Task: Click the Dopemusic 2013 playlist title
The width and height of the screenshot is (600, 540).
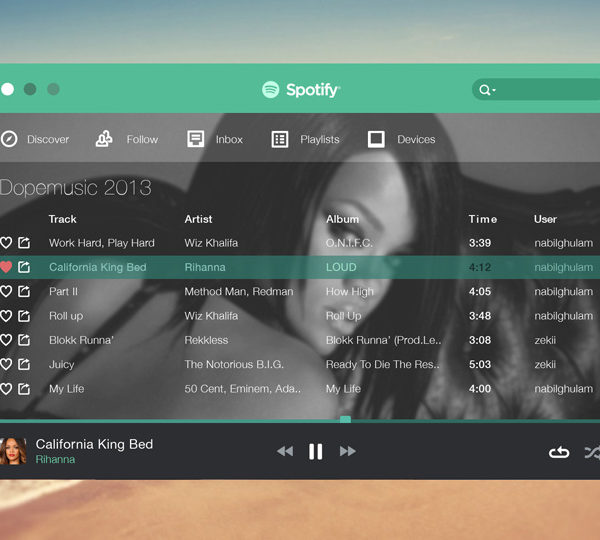Action: [76, 188]
